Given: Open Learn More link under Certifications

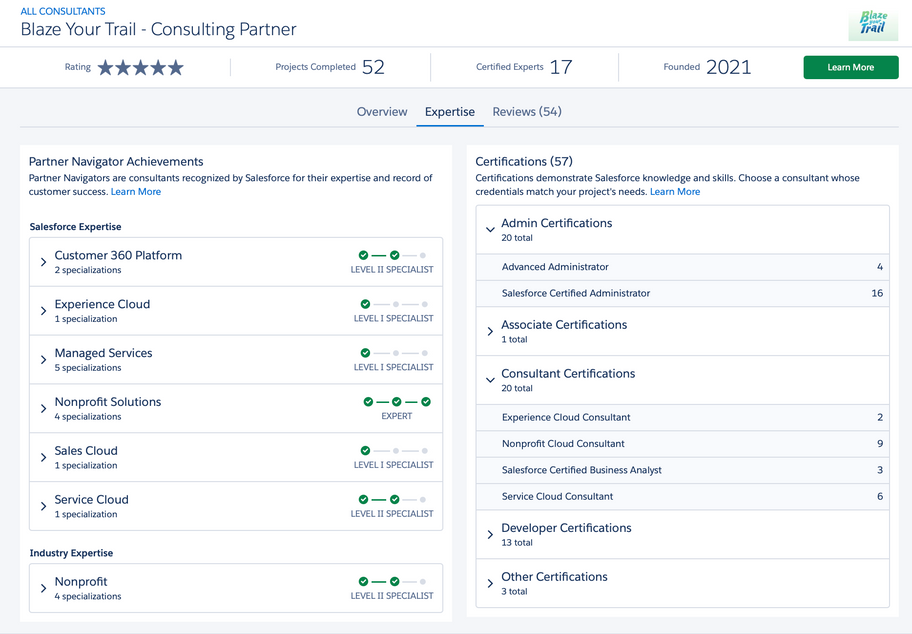Looking at the screenshot, I should pyautogui.click(x=675, y=192).
